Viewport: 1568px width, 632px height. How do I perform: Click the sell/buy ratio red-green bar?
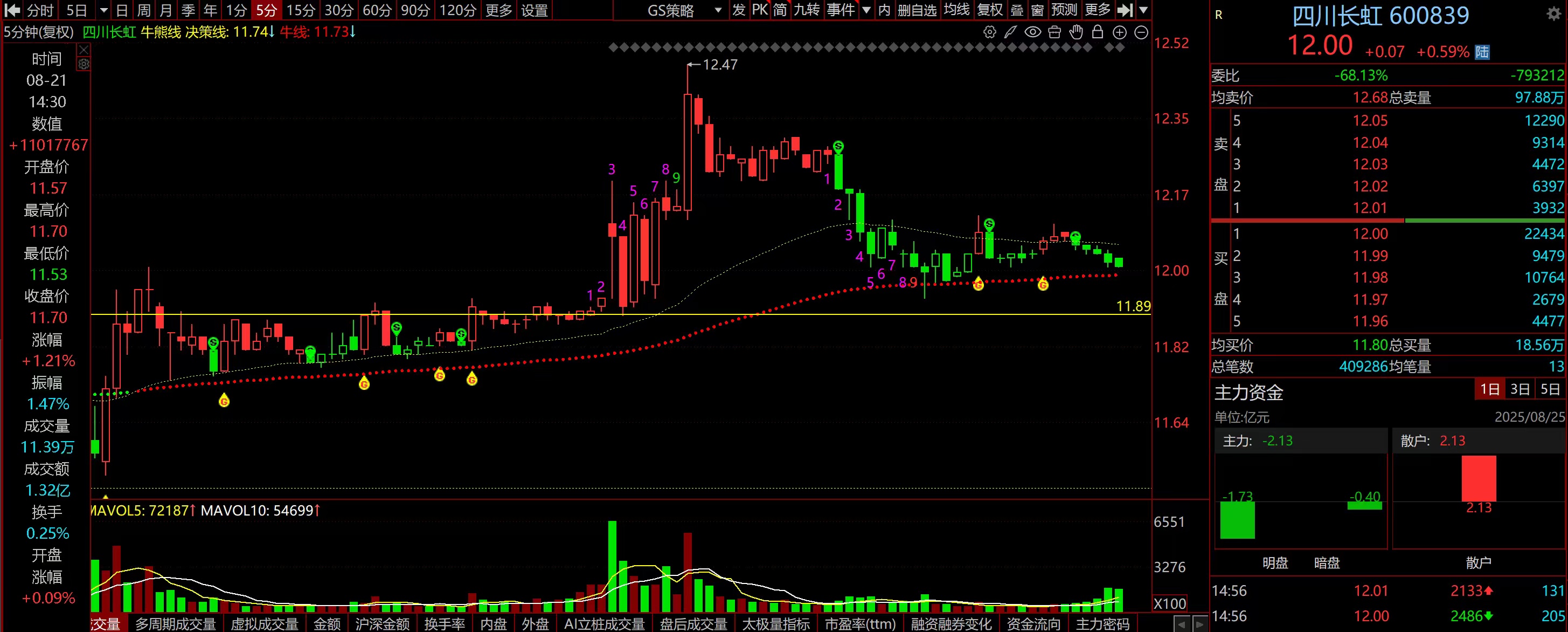[1388, 221]
